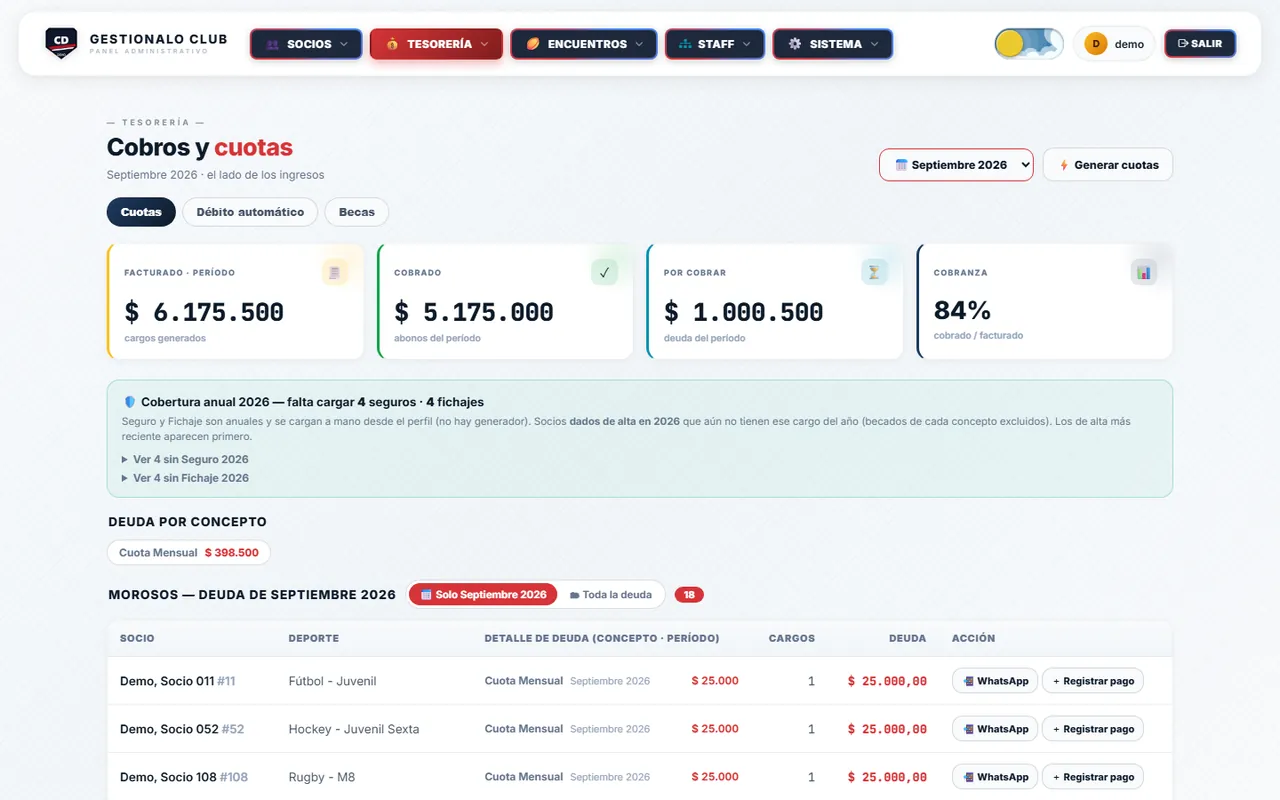Click Registrar pago for Socio 108

1093,777
